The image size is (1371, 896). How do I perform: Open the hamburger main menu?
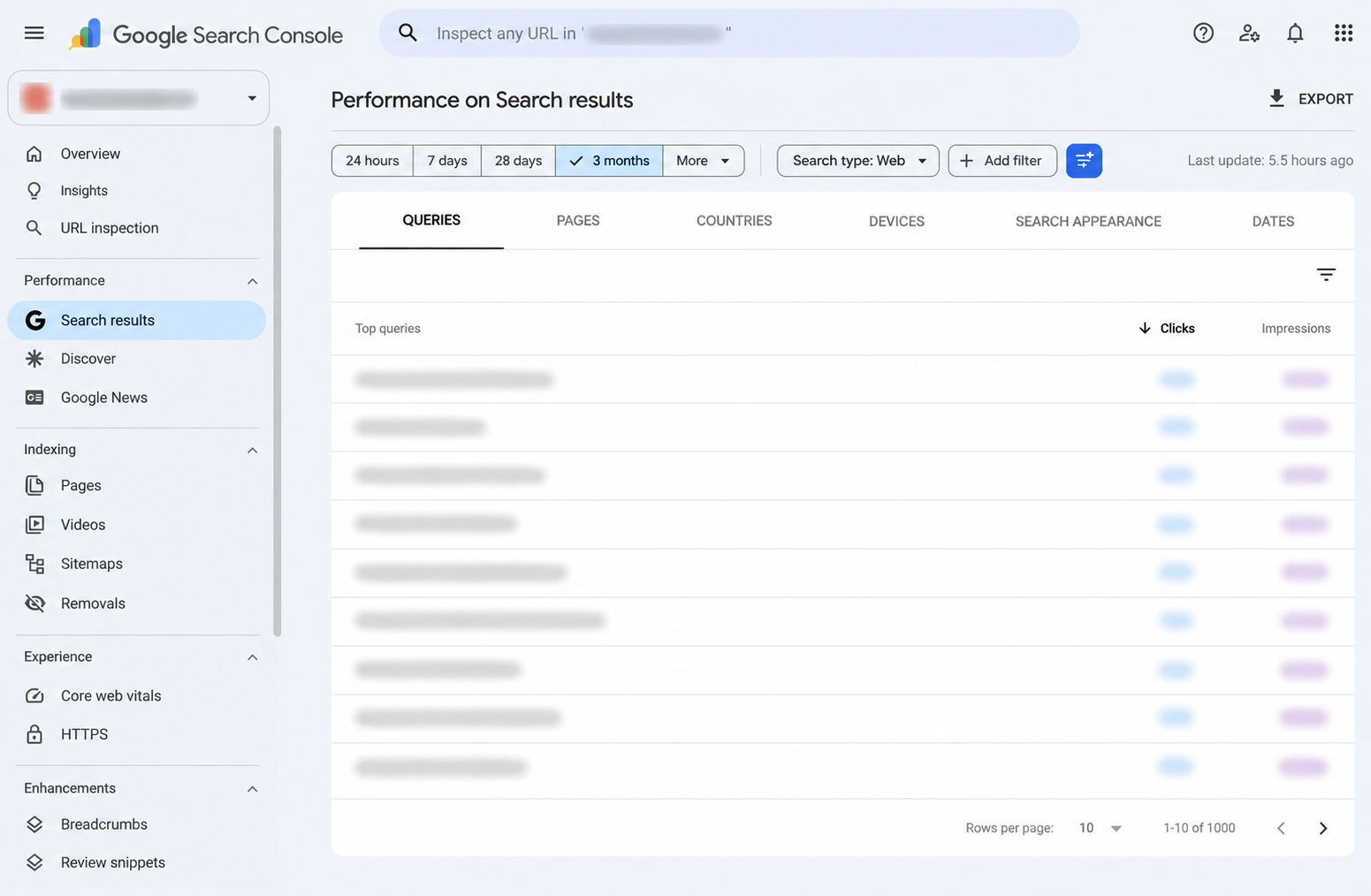pos(34,34)
